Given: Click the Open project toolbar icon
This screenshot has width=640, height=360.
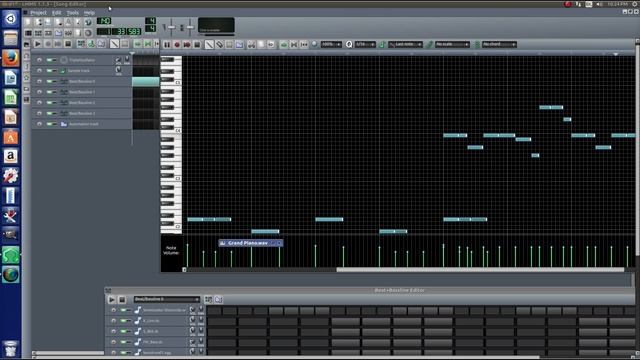Looking at the screenshot, I should (48, 22).
